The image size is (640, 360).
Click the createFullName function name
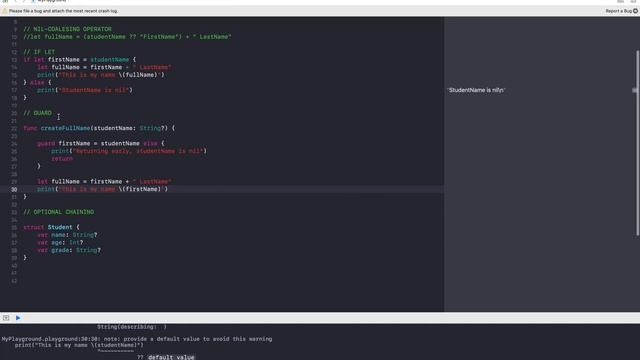click(x=65, y=128)
